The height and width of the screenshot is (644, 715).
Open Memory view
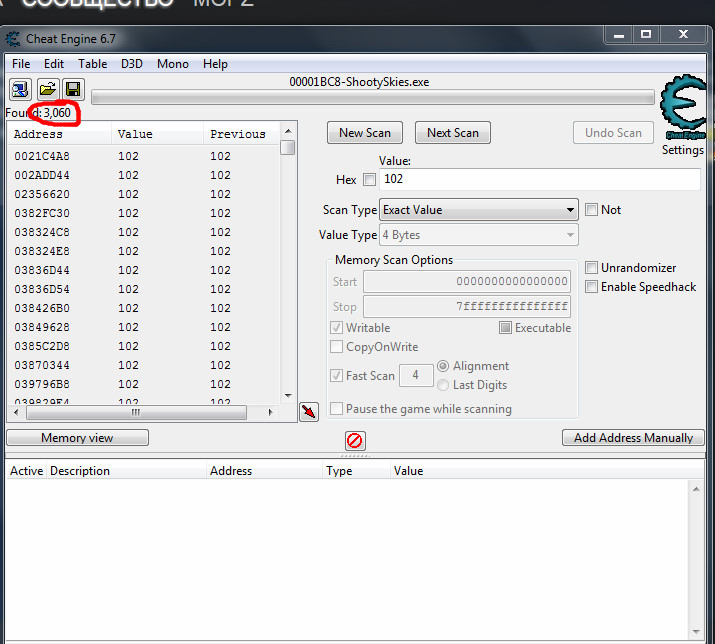coord(78,438)
